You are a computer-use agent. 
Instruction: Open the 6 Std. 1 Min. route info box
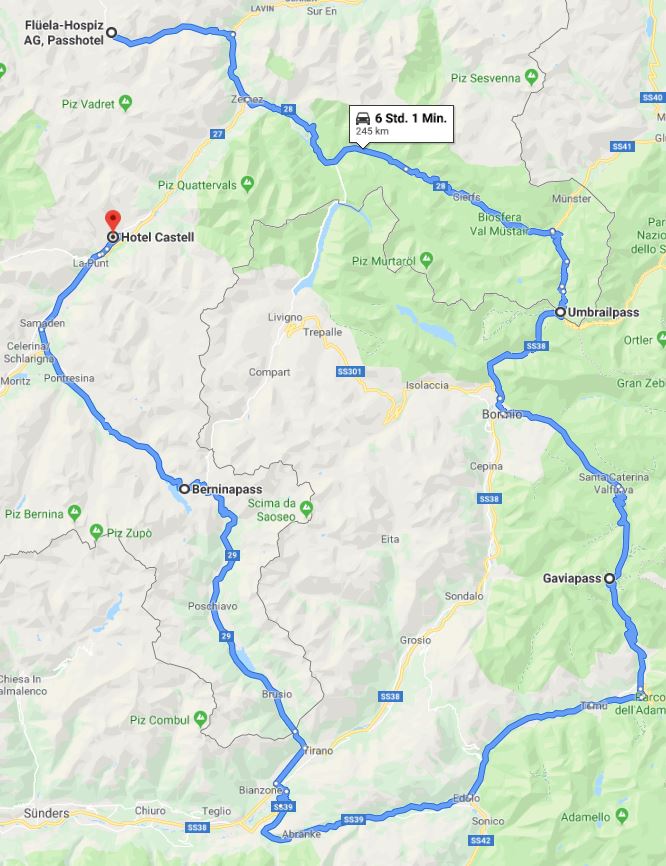(x=401, y=124)
